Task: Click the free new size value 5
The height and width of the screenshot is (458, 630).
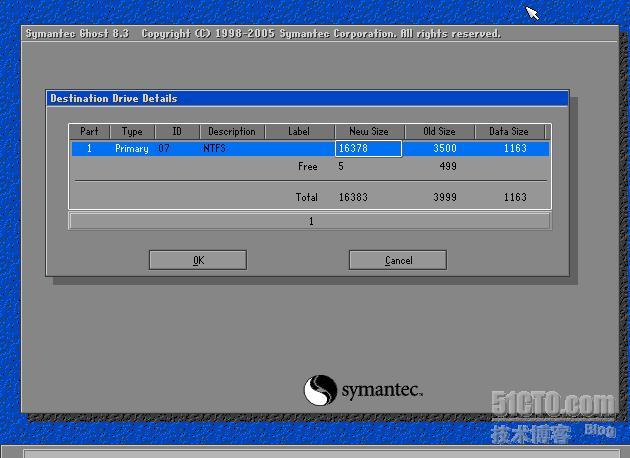Action: point(341,166)
